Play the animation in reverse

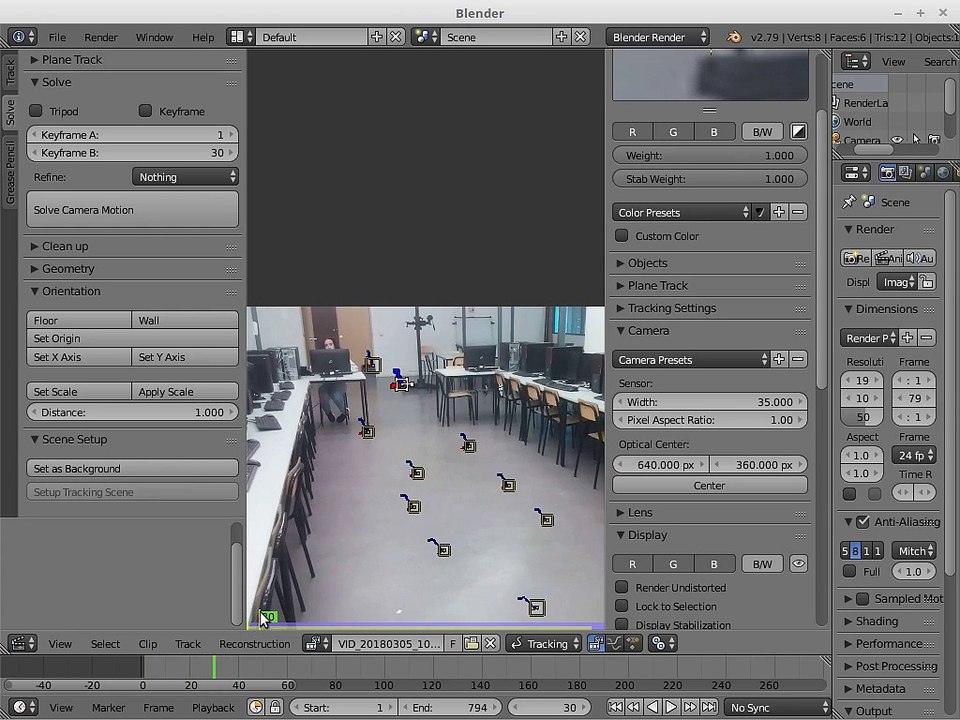(653, 707)
